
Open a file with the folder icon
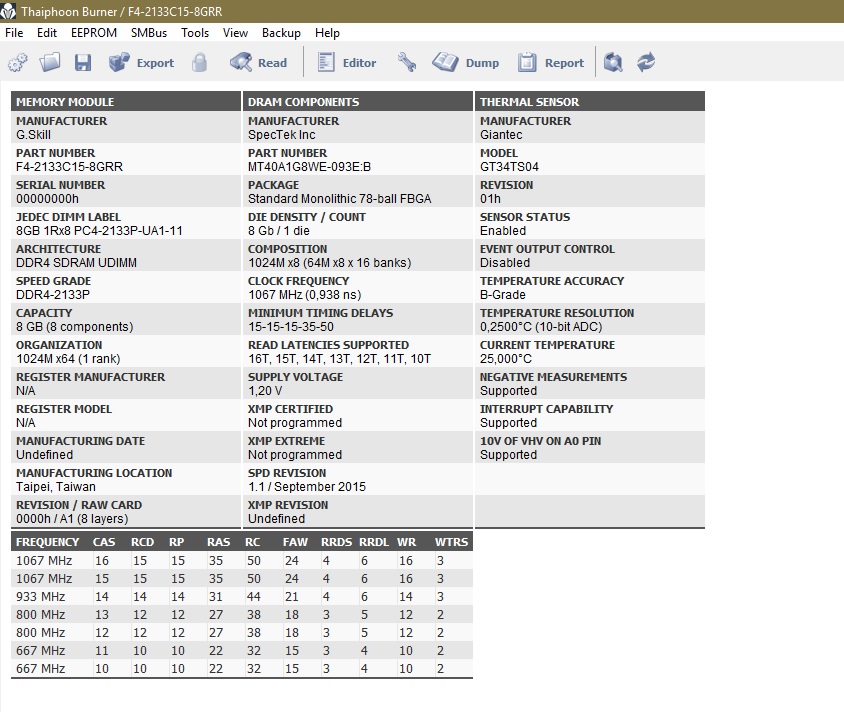tap(50, 62)
